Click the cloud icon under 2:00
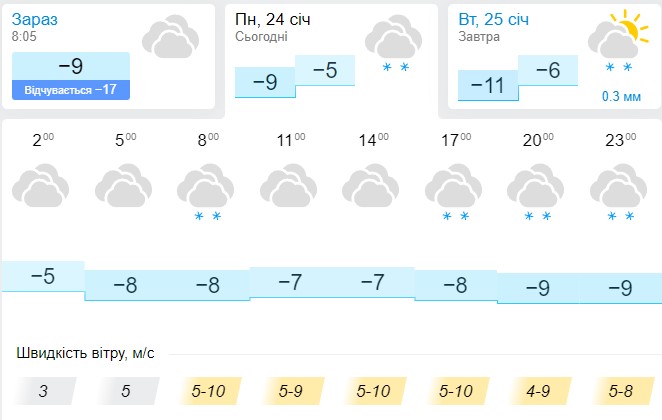662x420 pixels. pos(41,186)
